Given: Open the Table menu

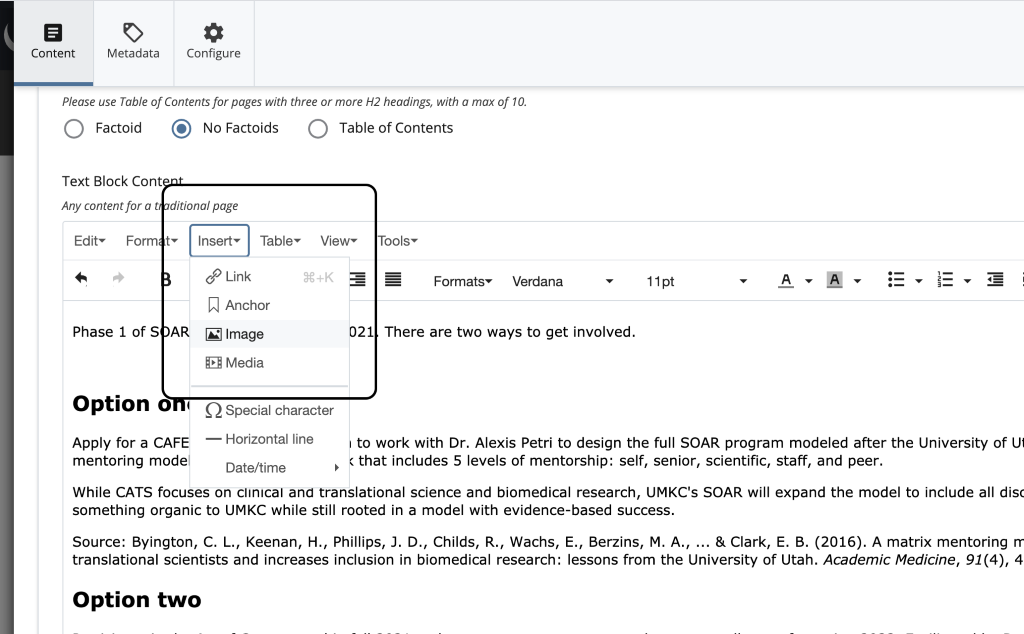Looking at the screenshot, I should point(280,240).
